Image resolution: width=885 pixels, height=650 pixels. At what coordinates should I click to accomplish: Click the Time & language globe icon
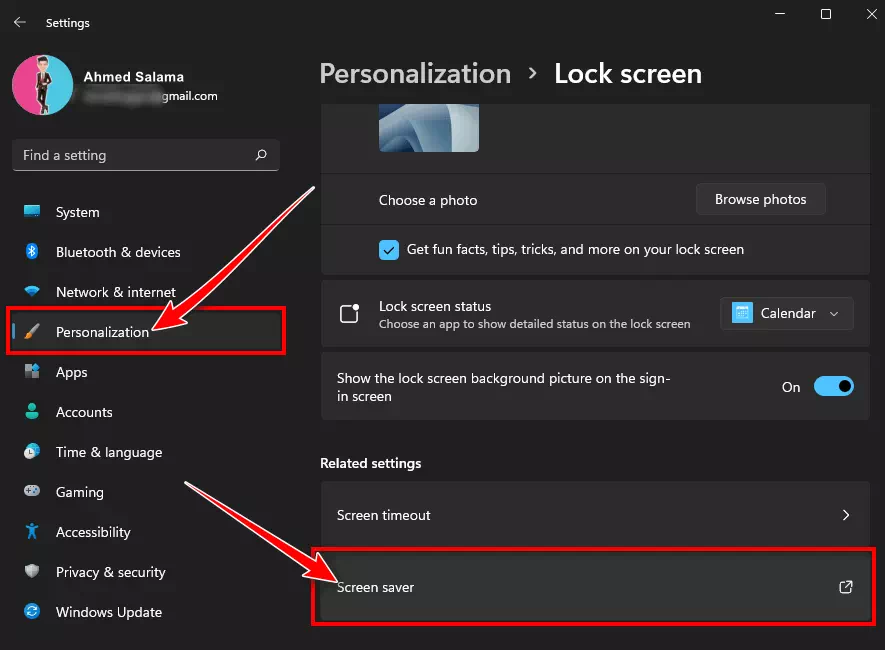pos(32,451)
